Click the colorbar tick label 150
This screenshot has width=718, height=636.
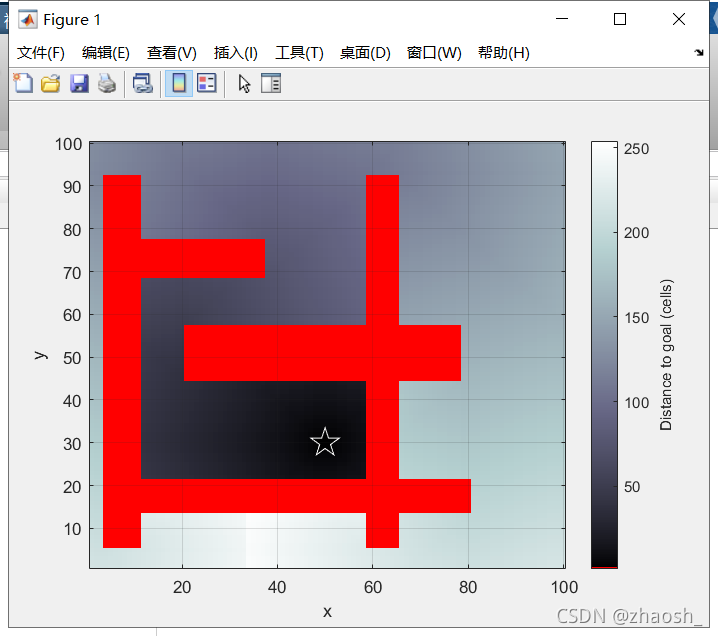(636, 318)
